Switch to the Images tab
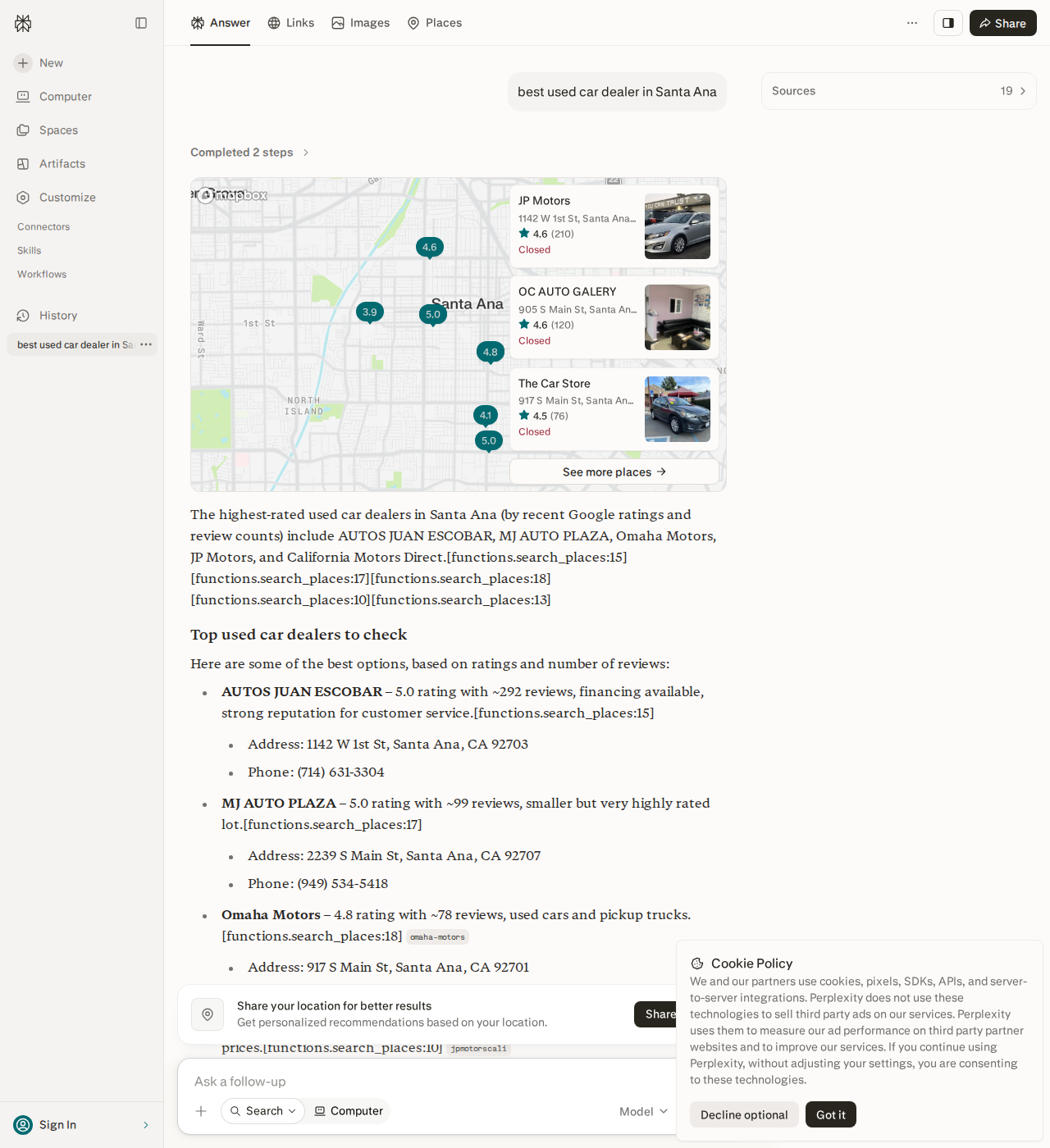The width and height of the screenshot is (1050, 1148). pos(361,23)
